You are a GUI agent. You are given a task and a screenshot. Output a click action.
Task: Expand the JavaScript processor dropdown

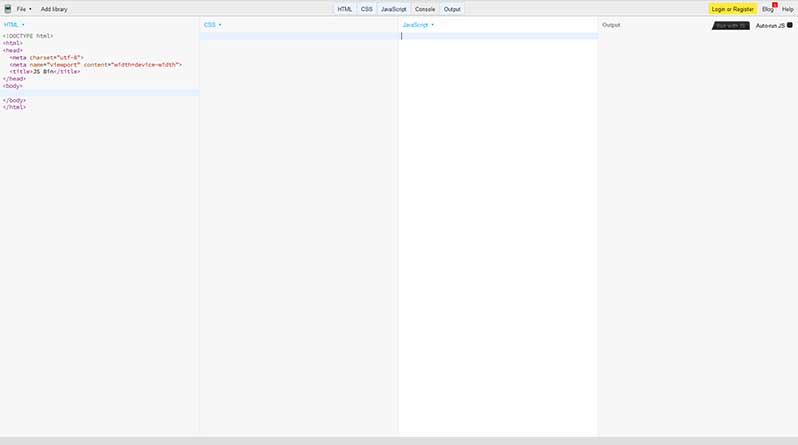click(418, 24)
